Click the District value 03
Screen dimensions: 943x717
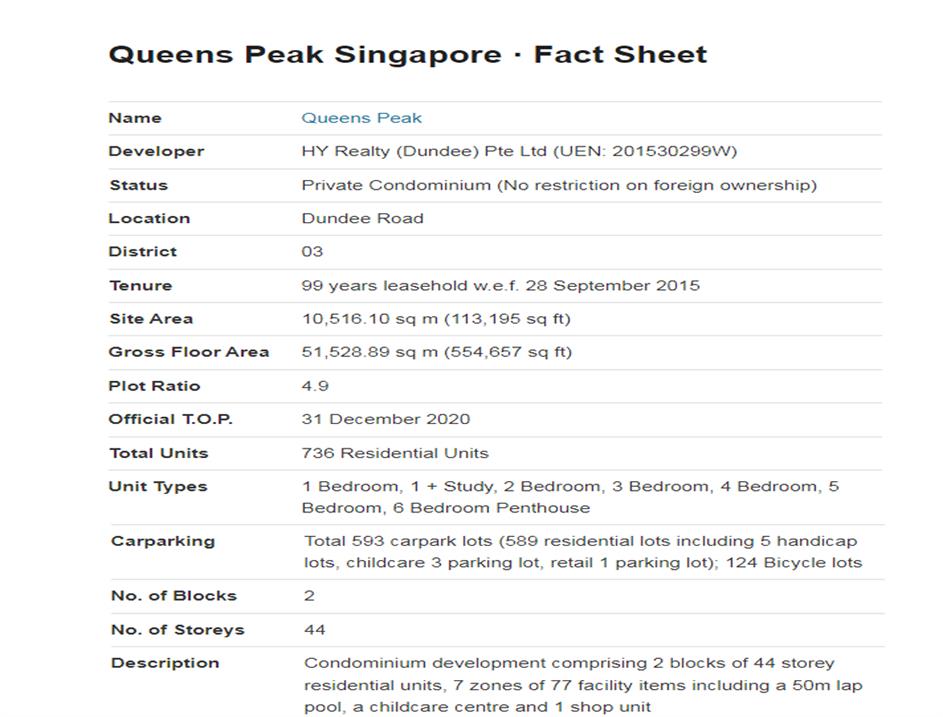(312, 252)
